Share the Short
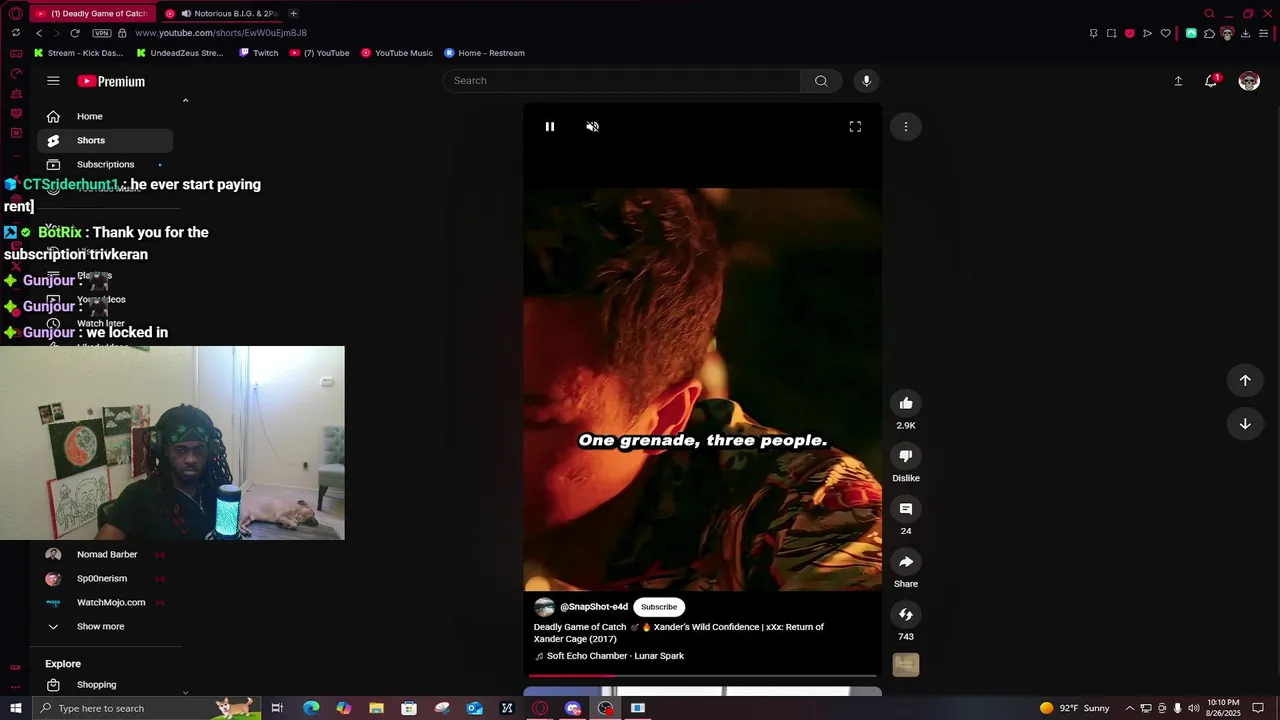1280x720 pixels. [x=906, y=562]
